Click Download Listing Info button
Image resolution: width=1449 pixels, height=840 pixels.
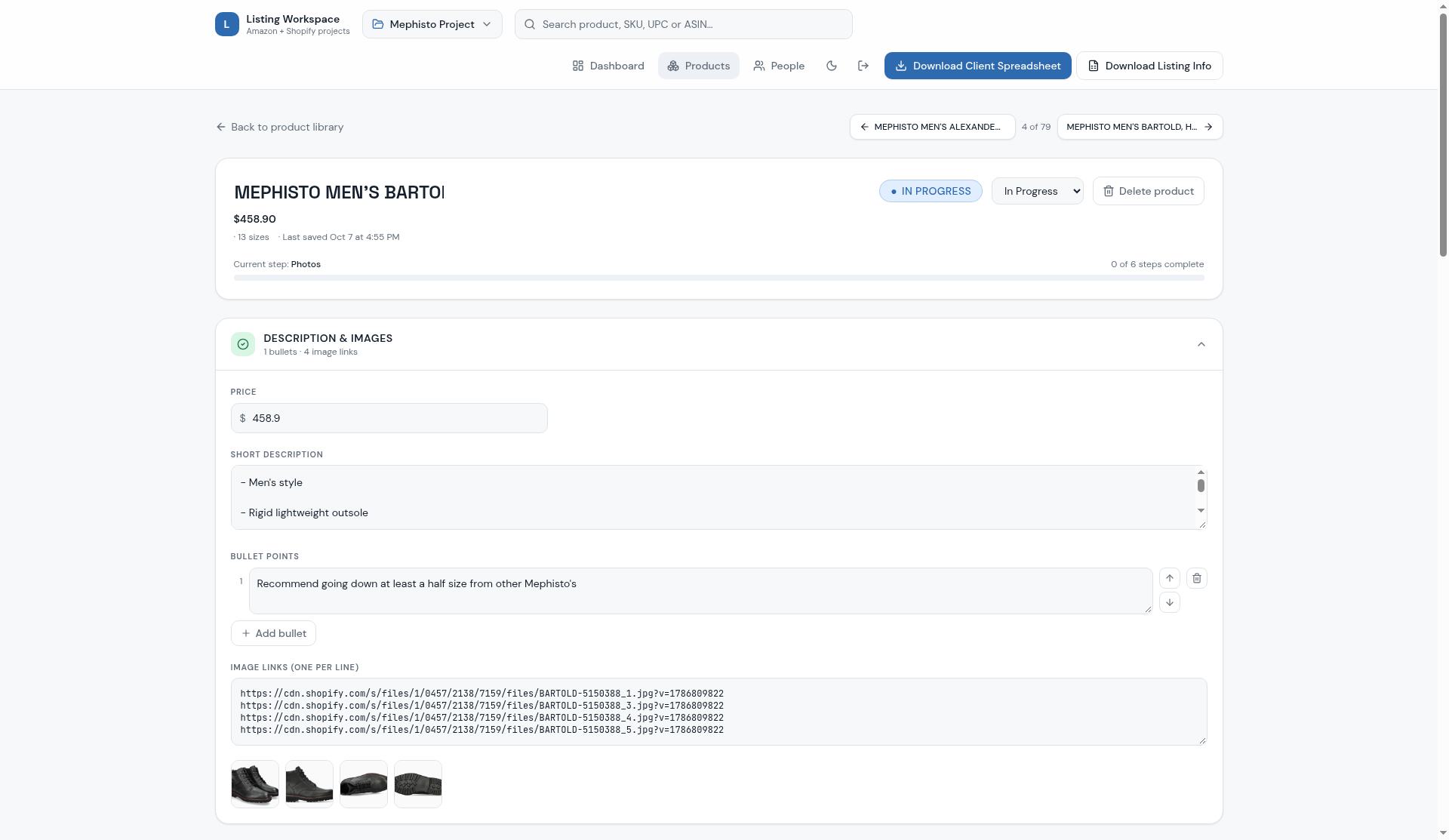tap(1149, 66)
